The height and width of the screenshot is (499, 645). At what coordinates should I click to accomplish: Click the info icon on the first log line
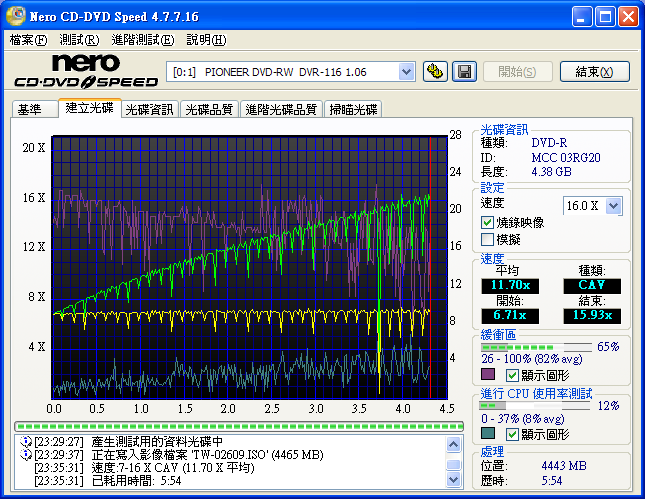pos(25,441)
